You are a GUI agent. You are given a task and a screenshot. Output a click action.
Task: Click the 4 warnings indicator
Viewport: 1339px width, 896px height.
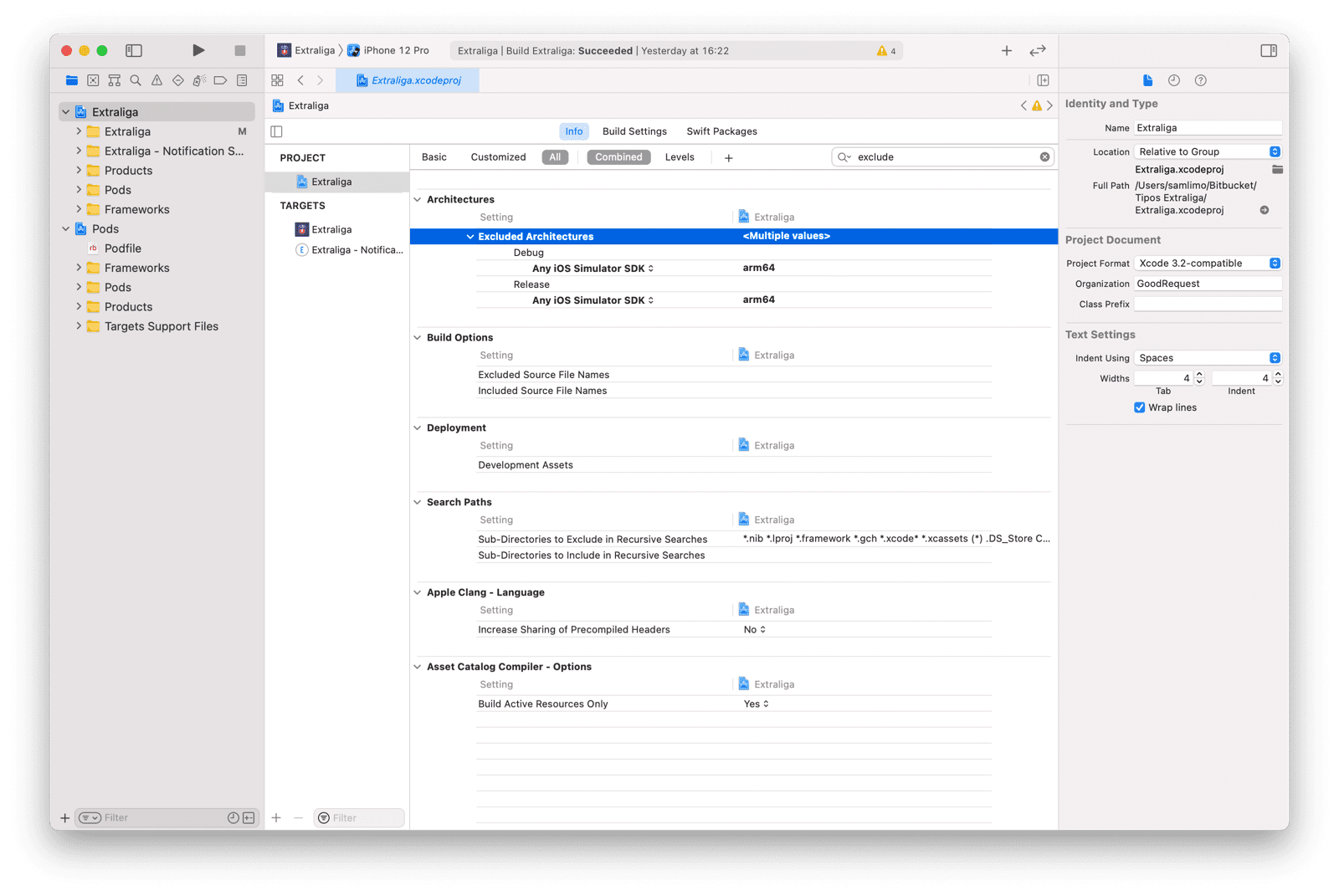point(886,51)
